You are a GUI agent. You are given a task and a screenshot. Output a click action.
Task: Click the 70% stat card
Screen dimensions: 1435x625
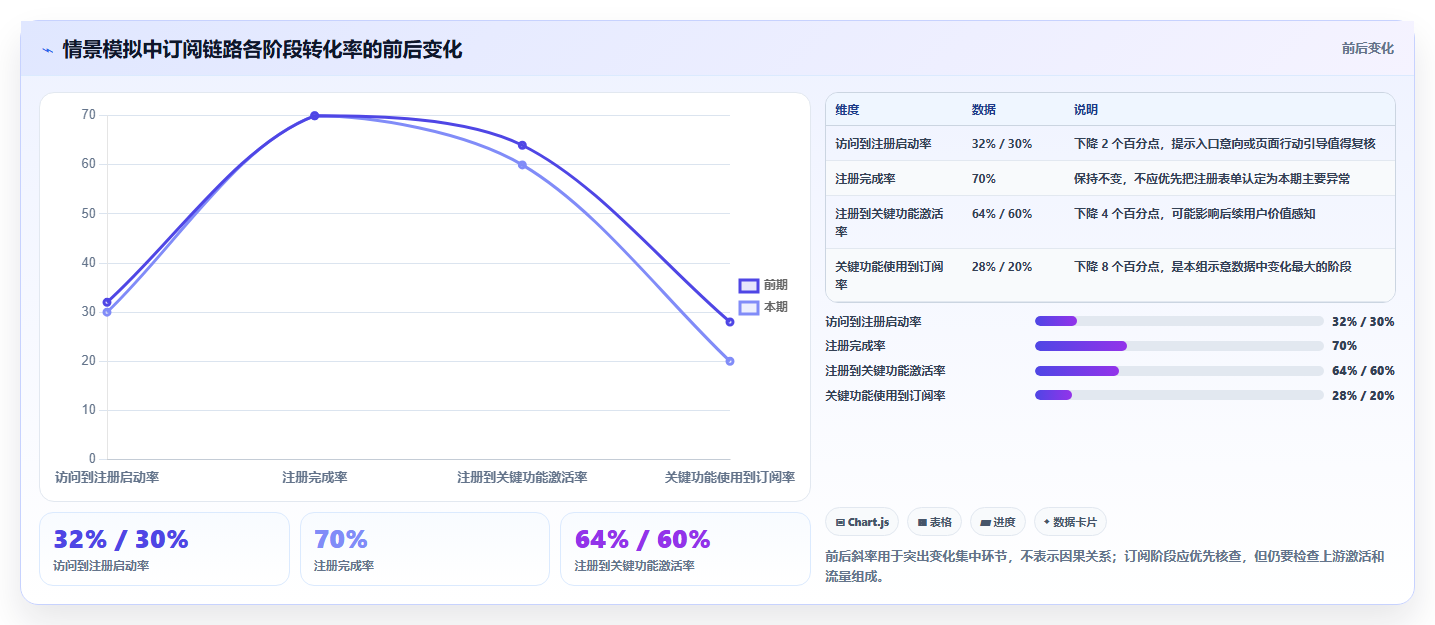click(x=425, y=549)
